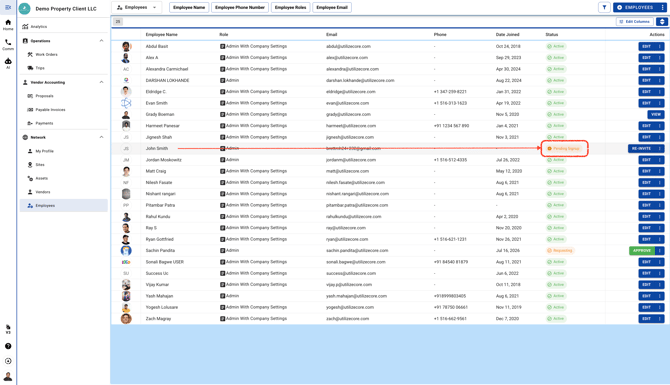Open the kebab menu in Sachin Pandita's row
670x385 pixels.
tap(660, 251)
